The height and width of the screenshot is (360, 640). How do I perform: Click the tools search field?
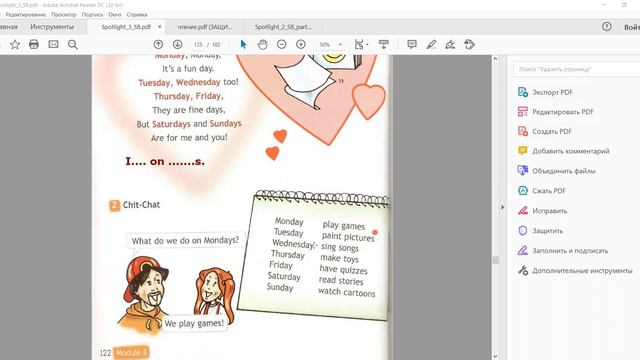pos(576,69)
